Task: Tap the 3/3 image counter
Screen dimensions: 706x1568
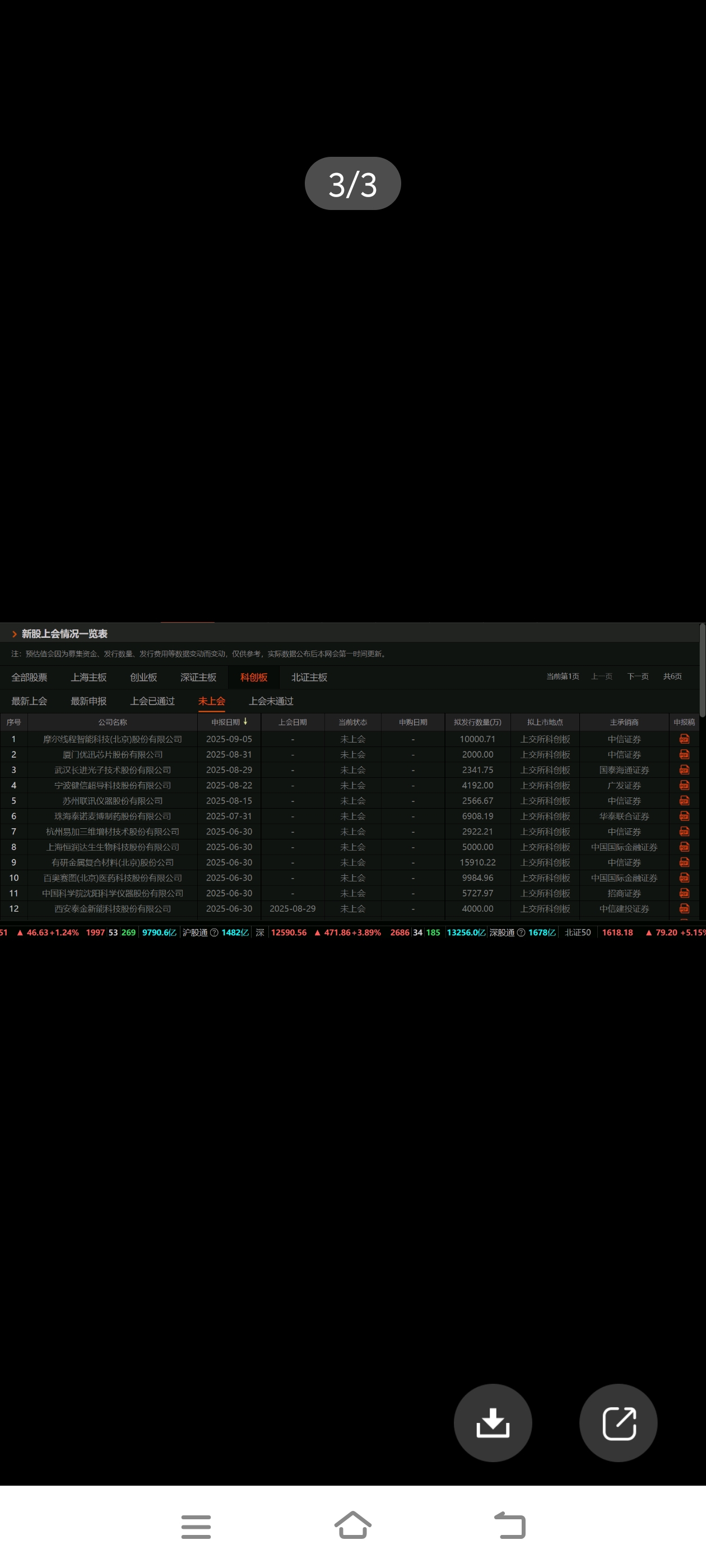Action: 352,183
